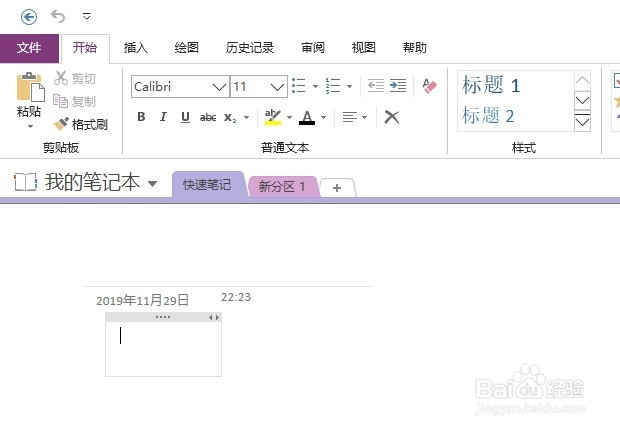Click the 复制 copy button

click(75, 101)
